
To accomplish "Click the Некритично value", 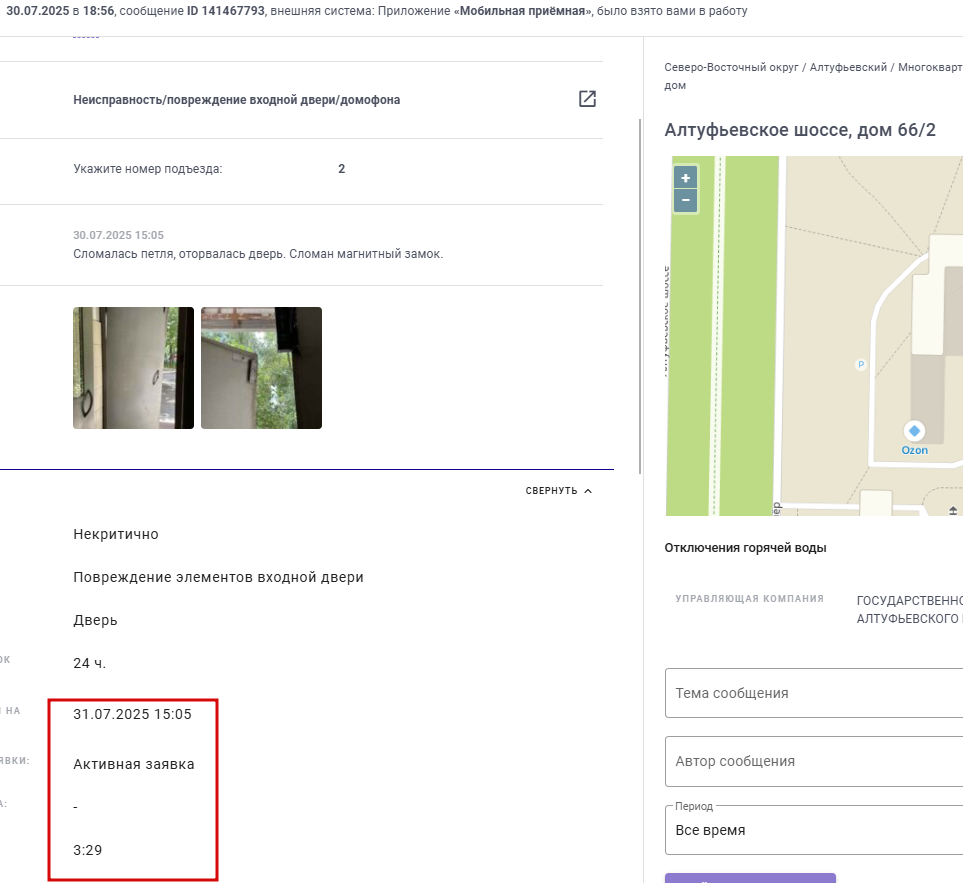I will click(116, 534).
